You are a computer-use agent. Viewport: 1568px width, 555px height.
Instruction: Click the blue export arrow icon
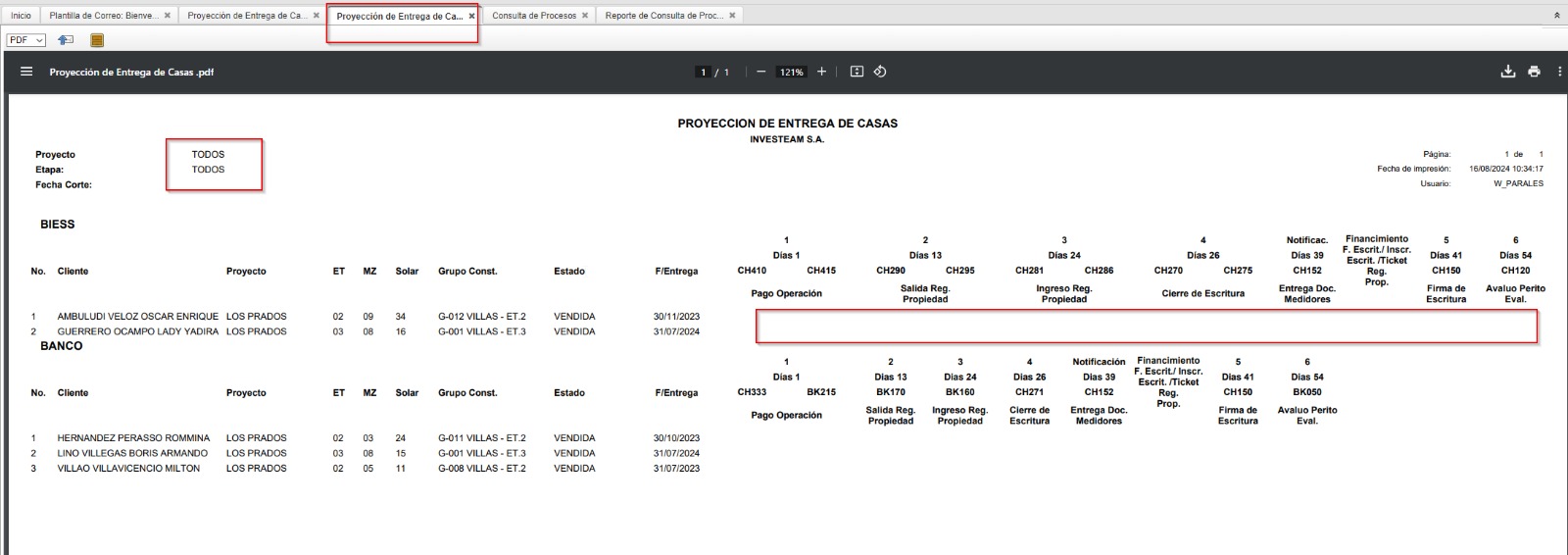tap(66, 40)
